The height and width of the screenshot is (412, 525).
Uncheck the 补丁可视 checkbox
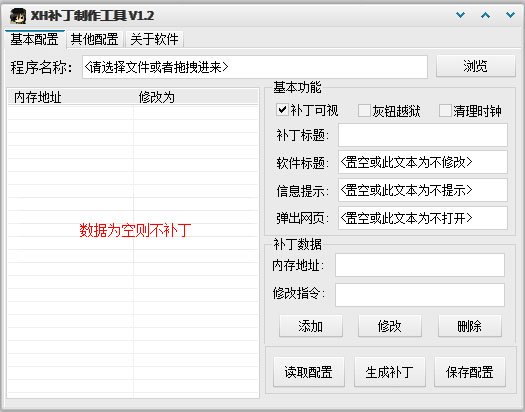[282, 110]
